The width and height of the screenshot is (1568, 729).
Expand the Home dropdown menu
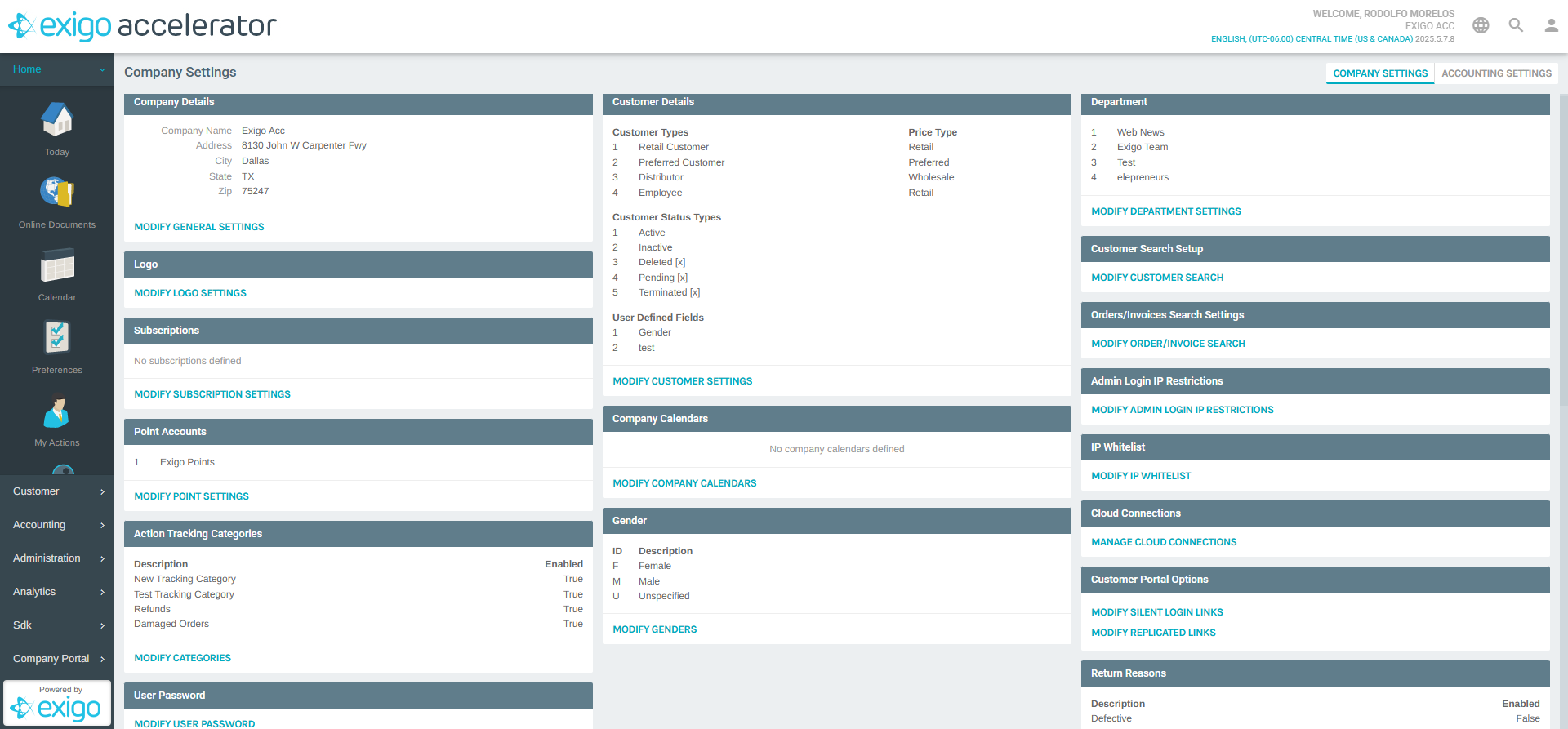tap(57, 69)
